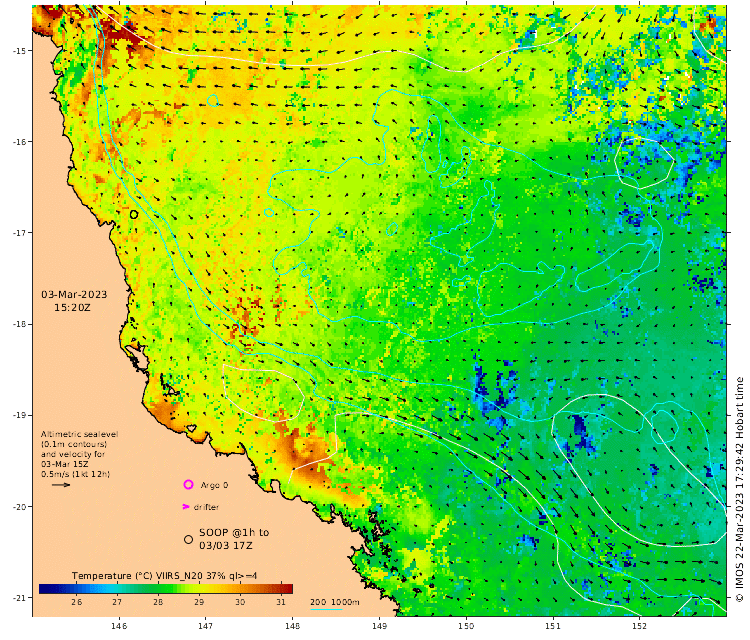Click the magenta drifter arrow legend symbol
The width and height of the screenshot is (750, 640).
(186, 507)
